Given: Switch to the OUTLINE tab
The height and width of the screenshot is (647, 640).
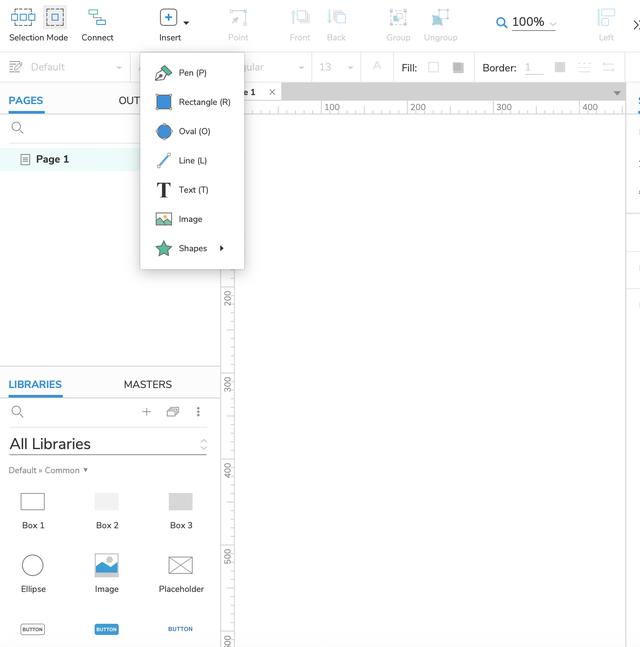Looking at the screenshot, I should 129,101.
